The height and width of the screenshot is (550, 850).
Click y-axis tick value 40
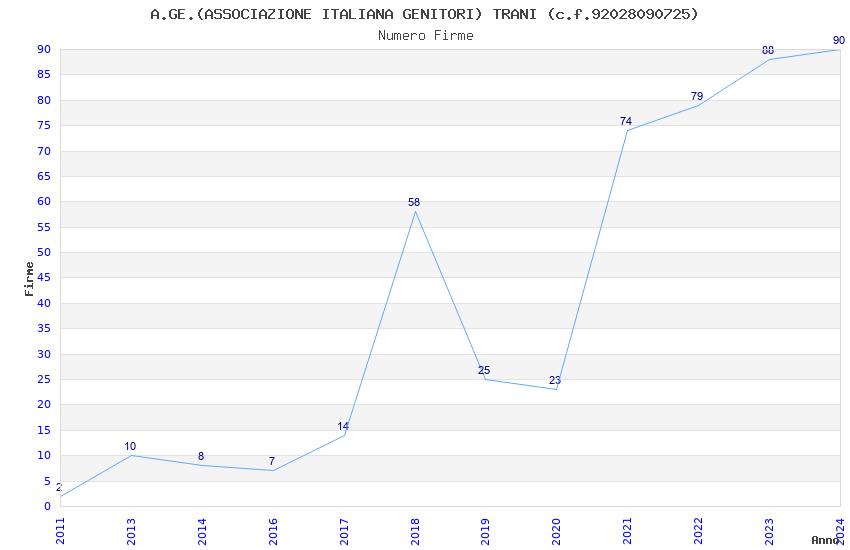click(44, 303)
